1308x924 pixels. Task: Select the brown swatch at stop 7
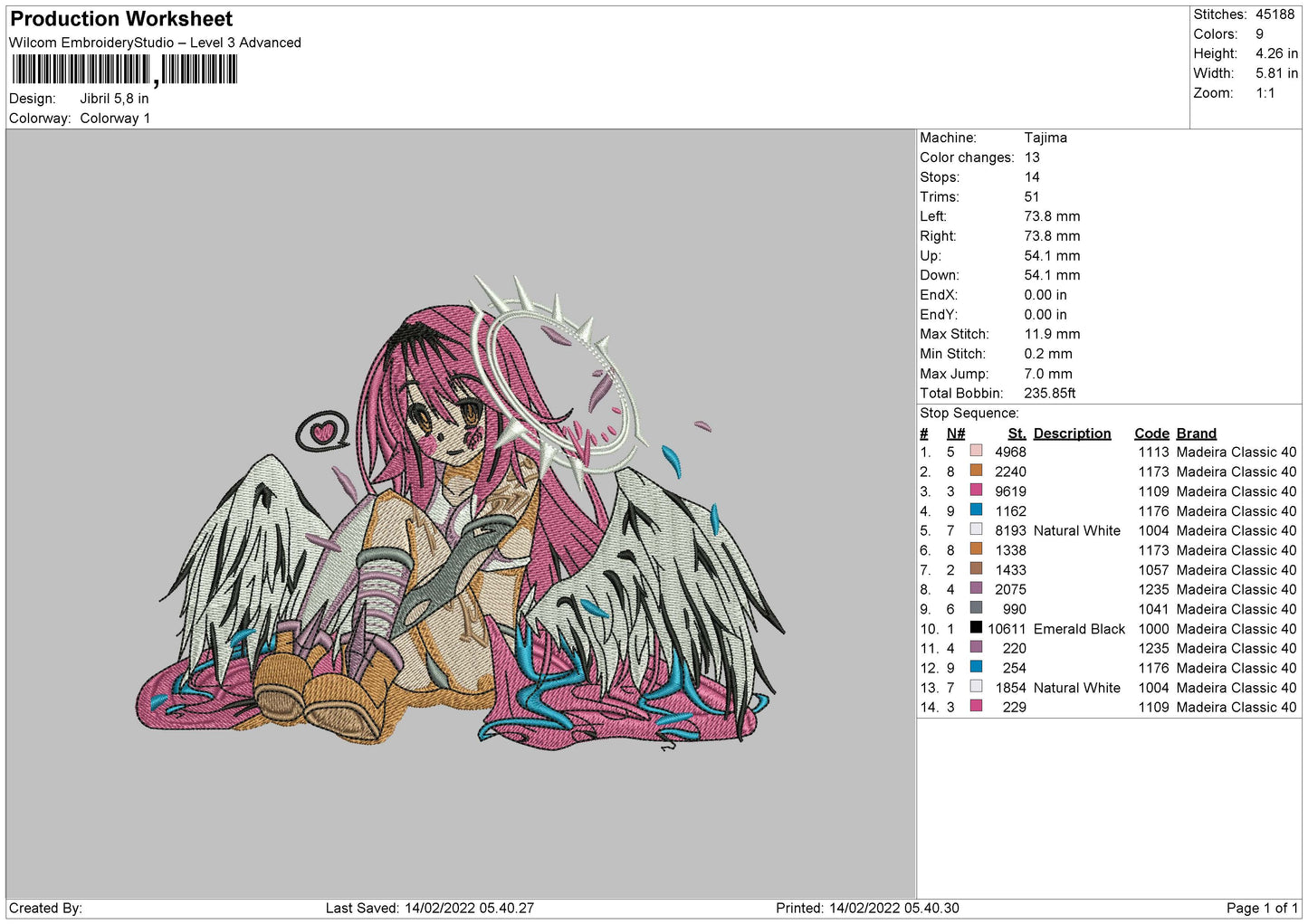click(x=976, y=569)
